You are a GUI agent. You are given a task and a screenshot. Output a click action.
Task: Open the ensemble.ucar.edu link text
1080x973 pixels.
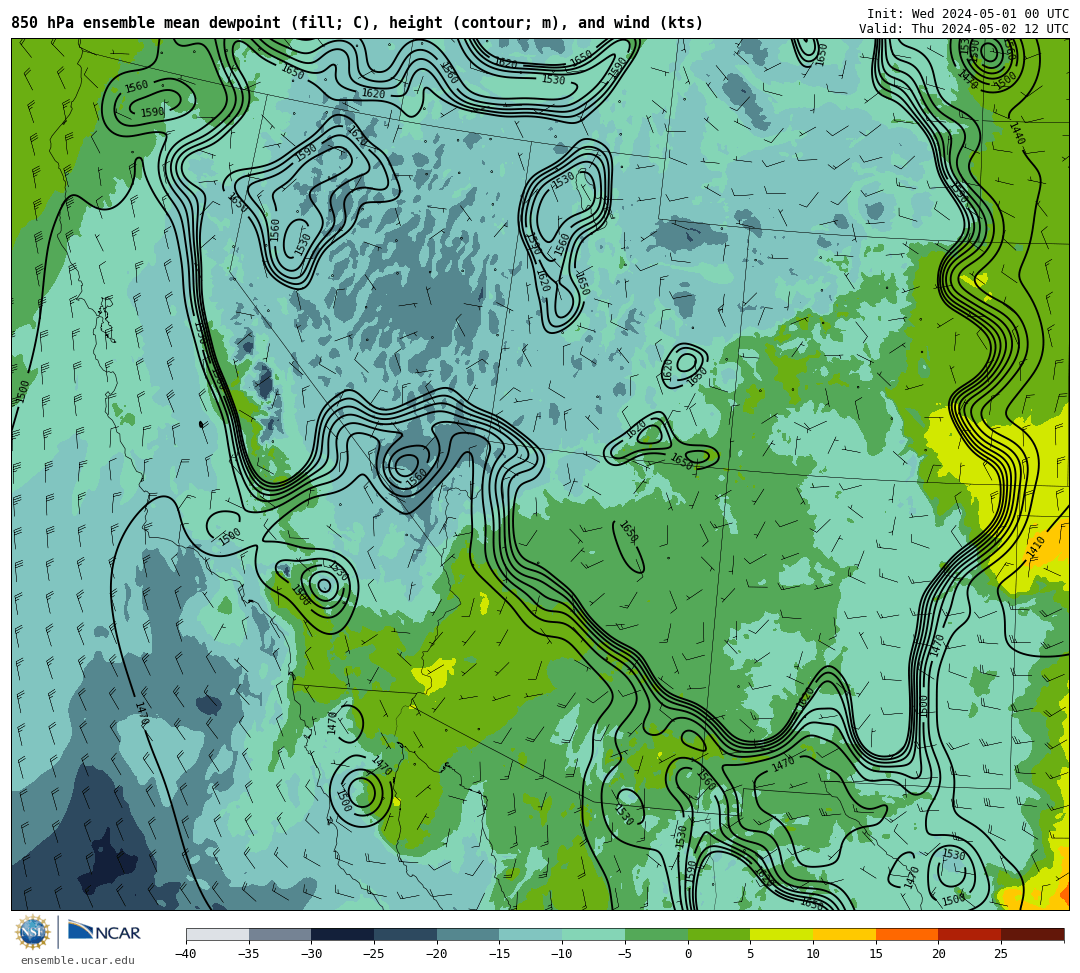click(78, 960)
